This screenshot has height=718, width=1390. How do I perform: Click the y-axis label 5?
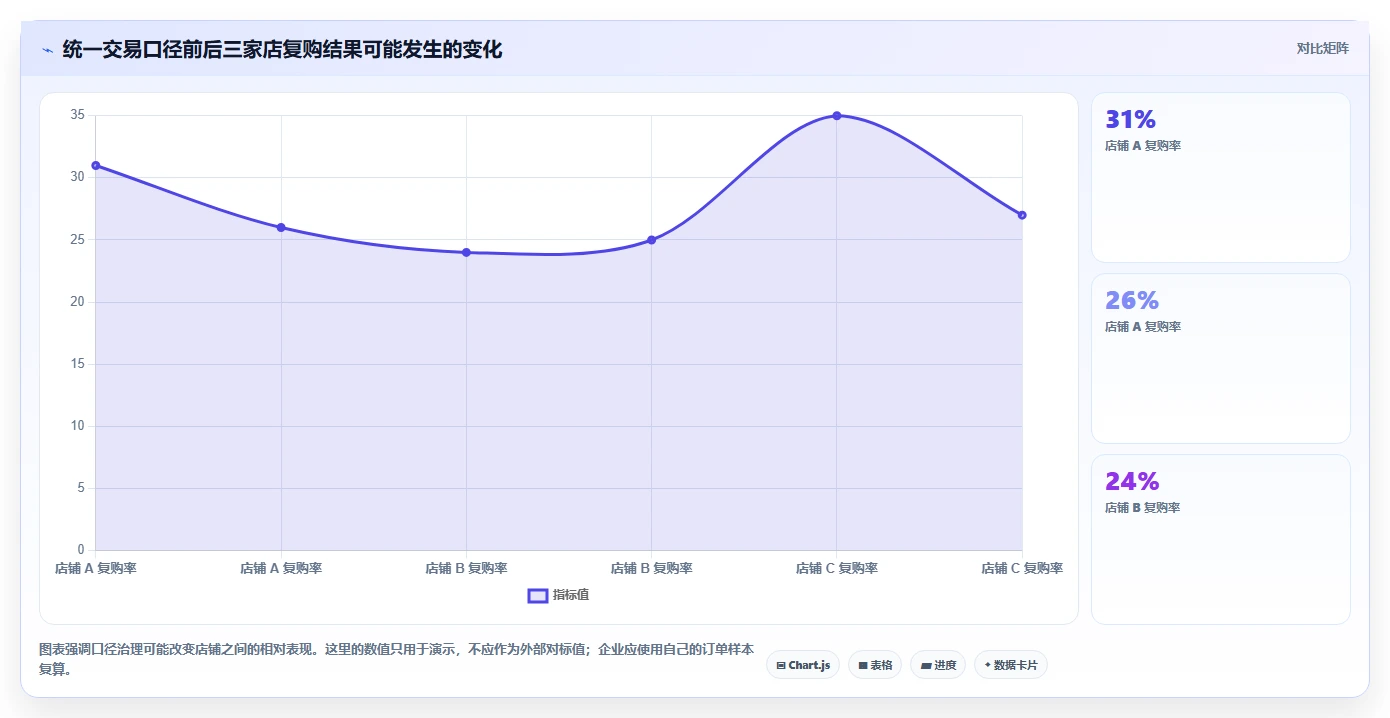pos(81,488)
